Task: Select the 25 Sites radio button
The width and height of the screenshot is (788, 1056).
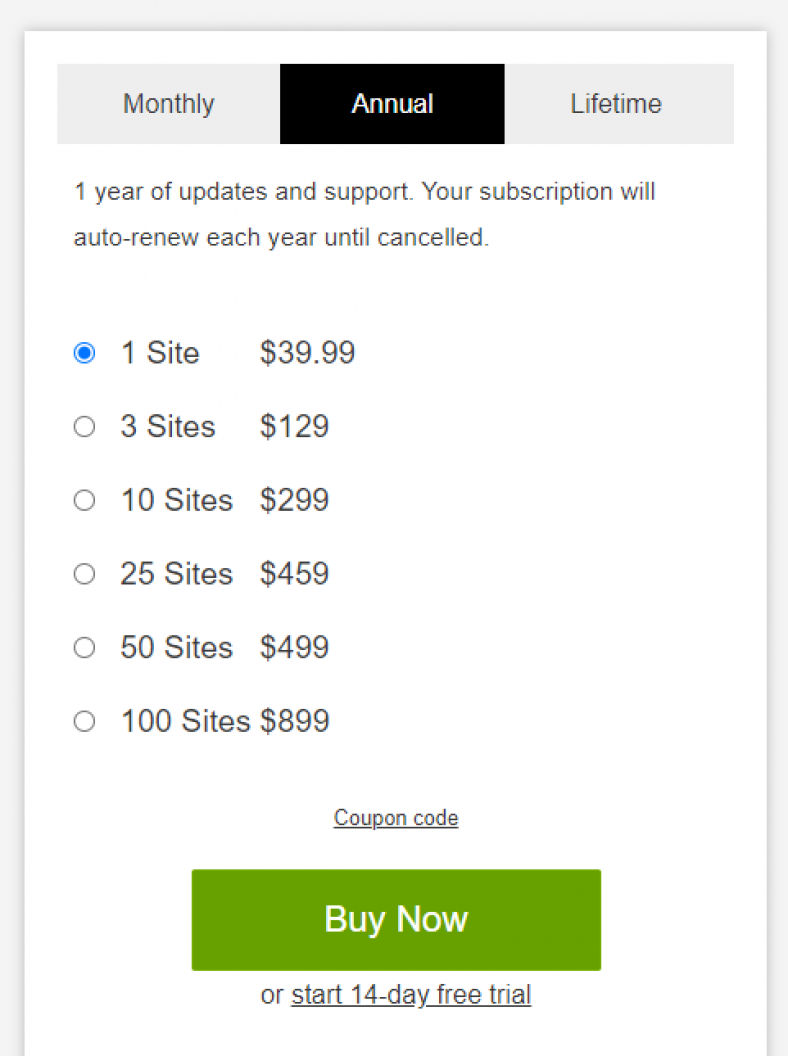Action: click(x=84, y=574)
